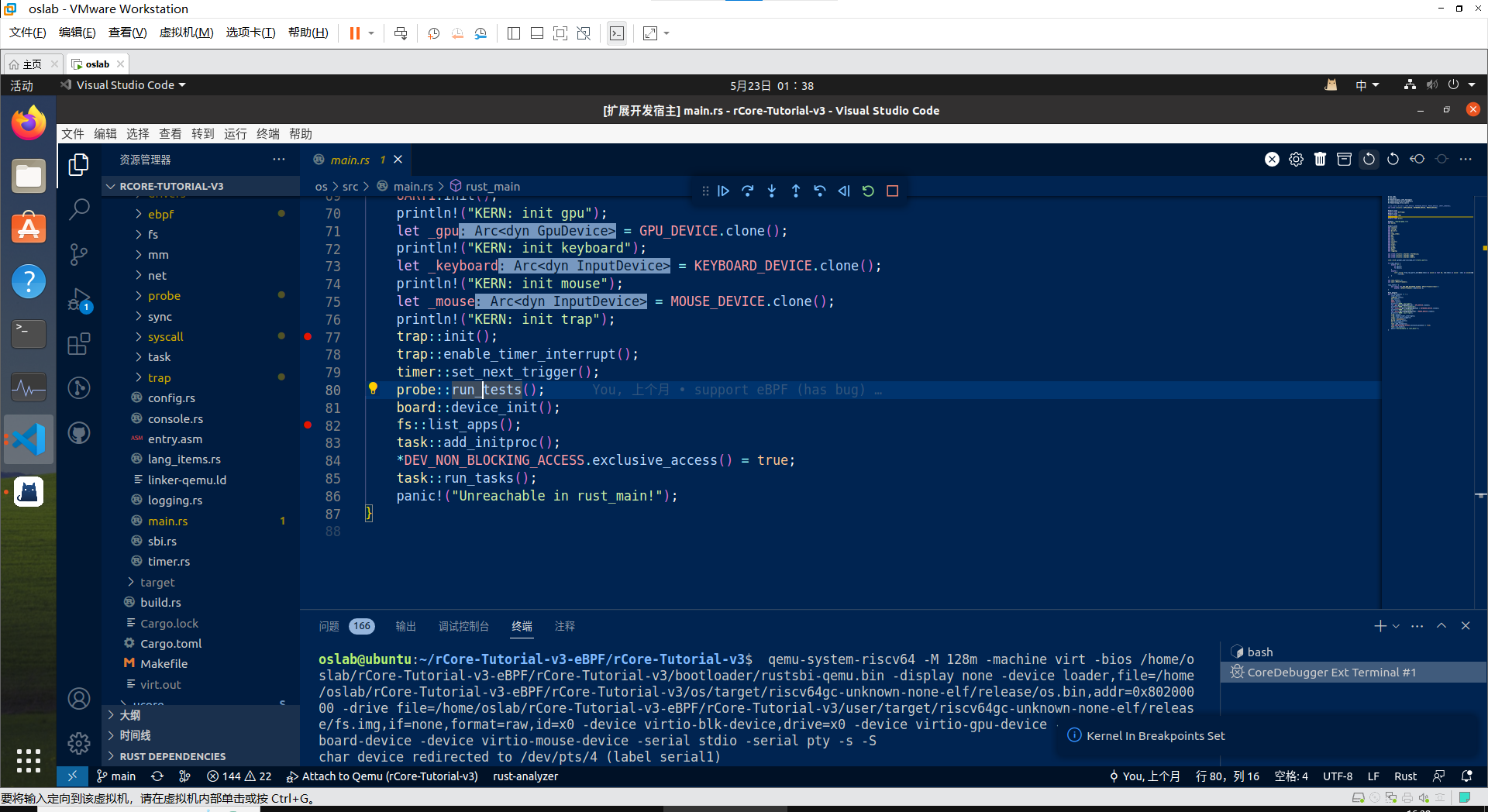This screenshot has height=812, width=1488.
Task: Switch to the 输出 output tab
Action: click(x=405, y=626)
